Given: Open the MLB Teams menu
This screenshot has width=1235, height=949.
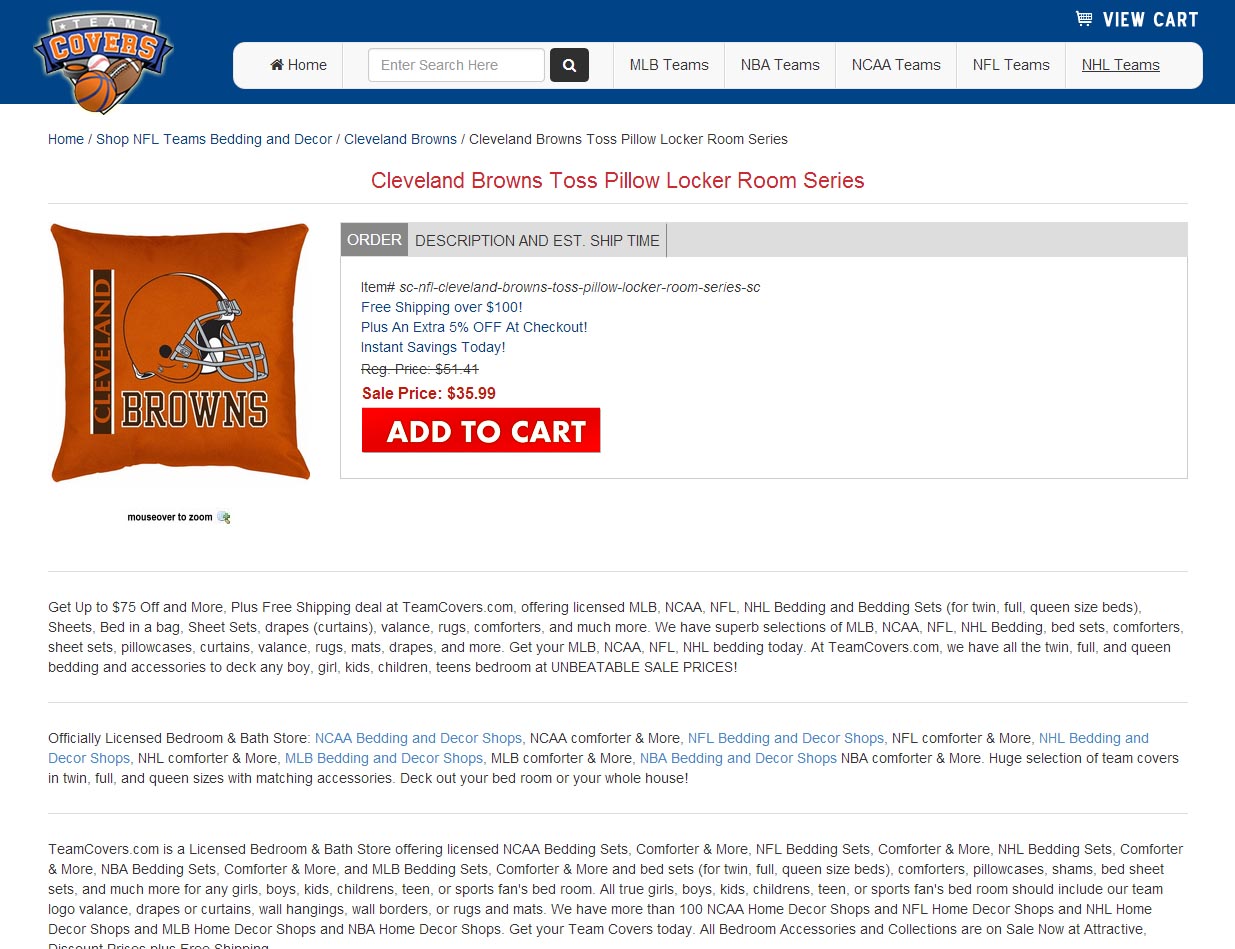Looking at the screenshot, I should point(669,65).
